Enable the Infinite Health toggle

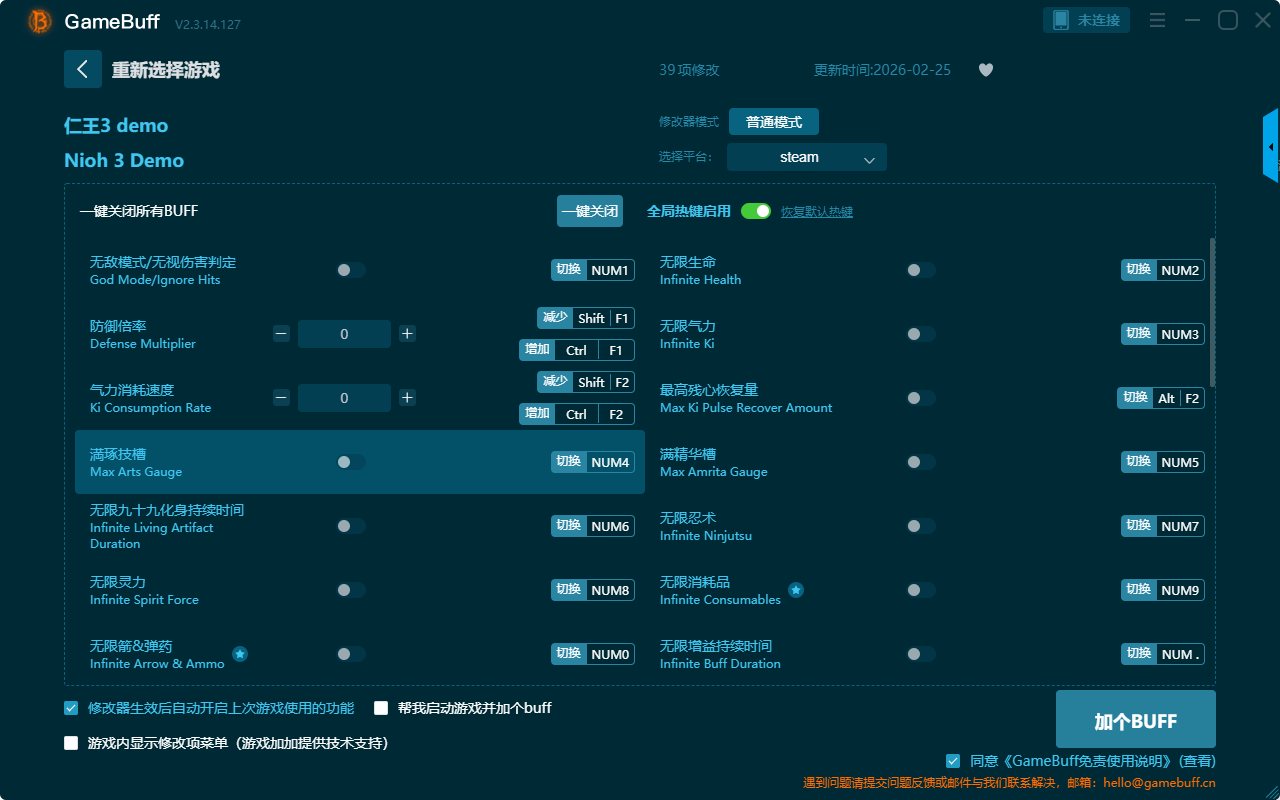[x=921, y=270]
